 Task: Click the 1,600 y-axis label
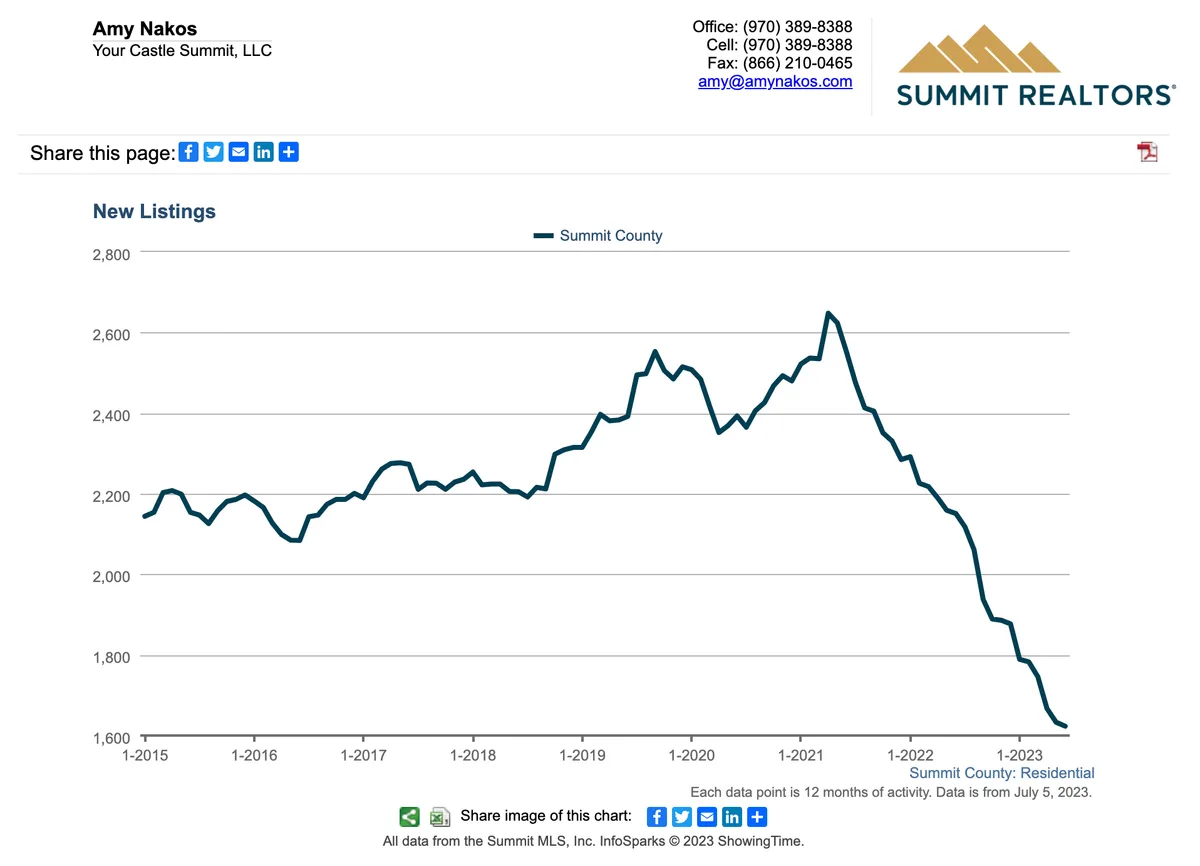coord(111,738)
